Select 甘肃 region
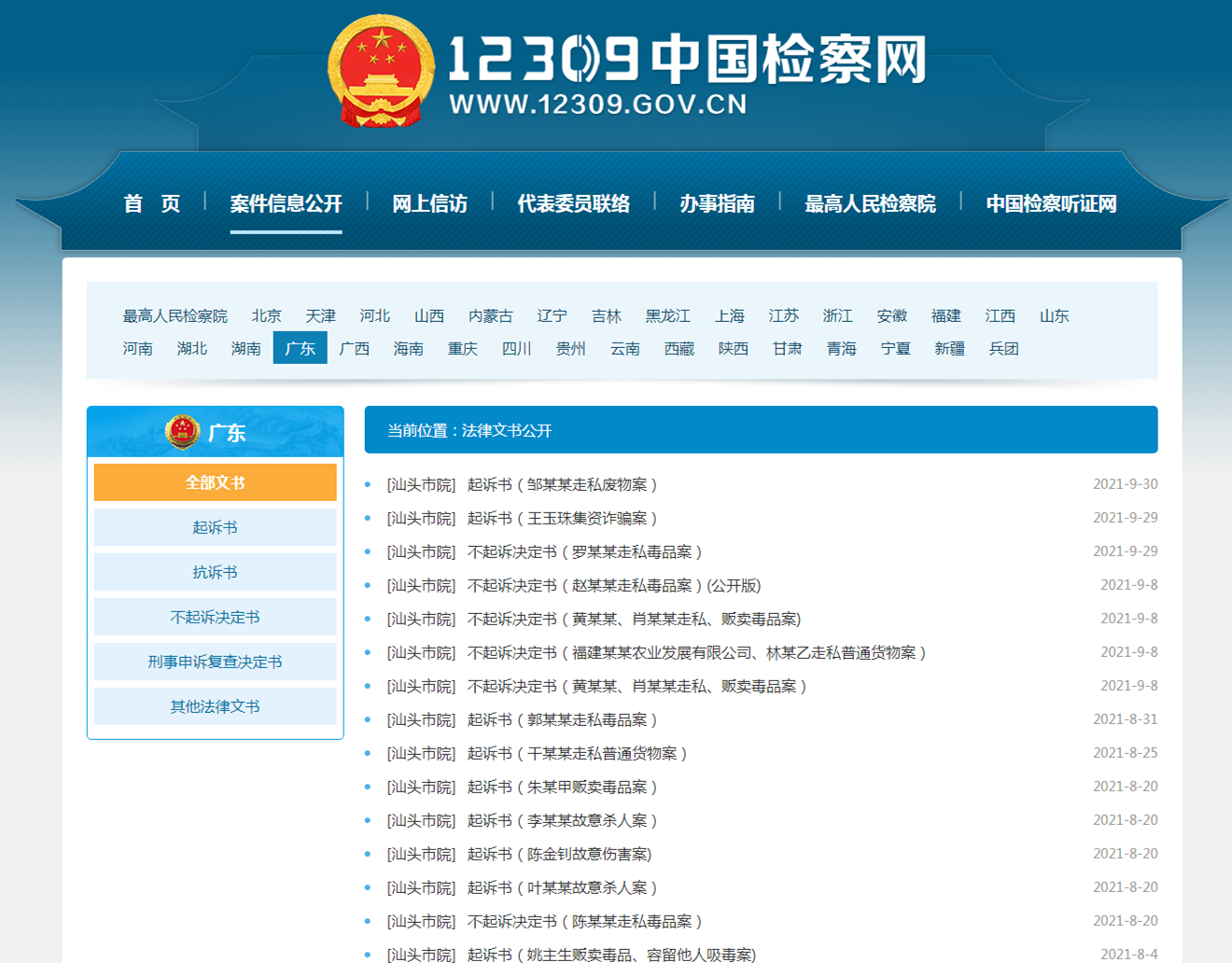This screenshot has width=1232, height=963. click(x=788, y=349)
